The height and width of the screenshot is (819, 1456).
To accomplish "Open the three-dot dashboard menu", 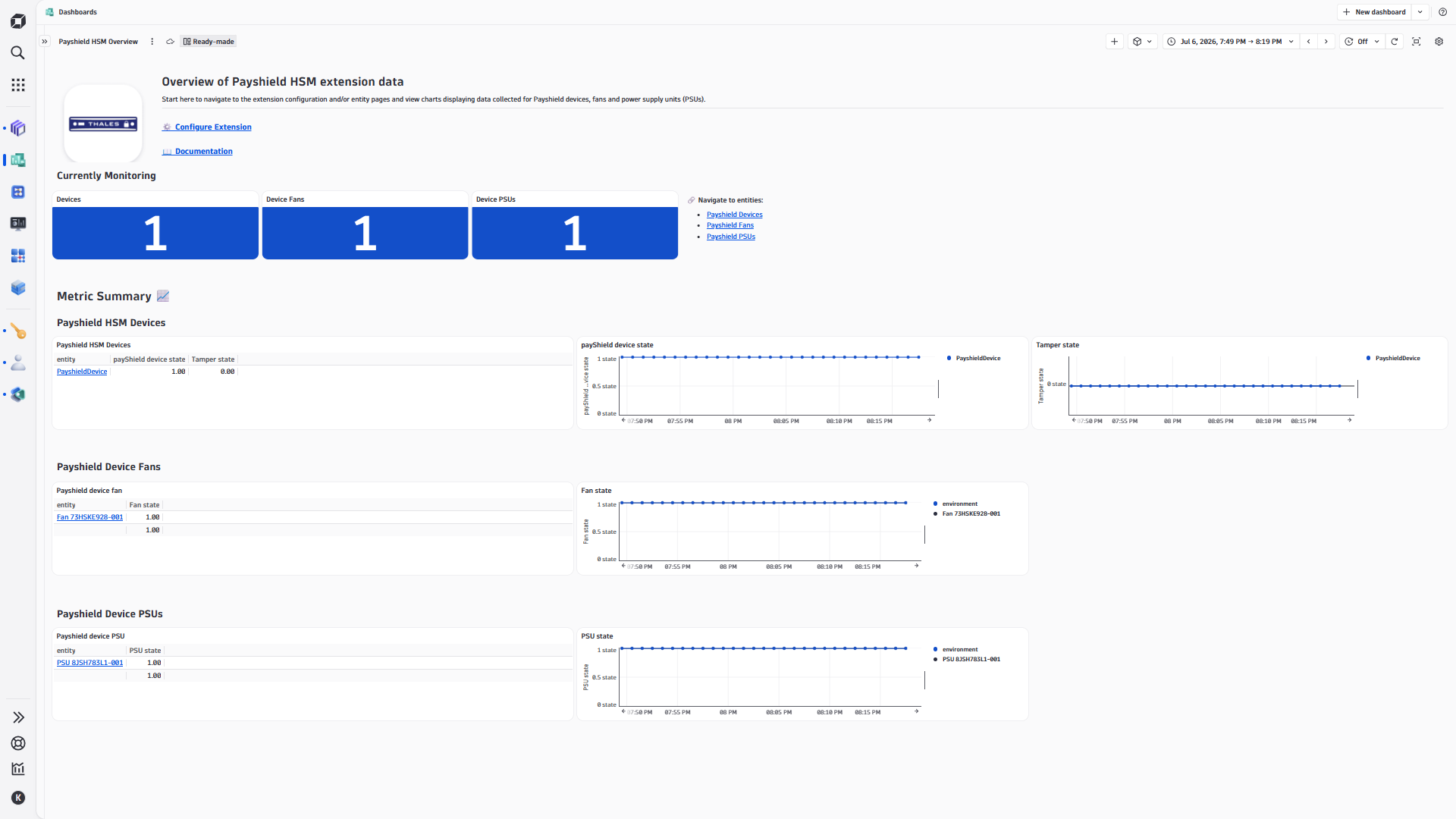I will (x=152, y=42).
